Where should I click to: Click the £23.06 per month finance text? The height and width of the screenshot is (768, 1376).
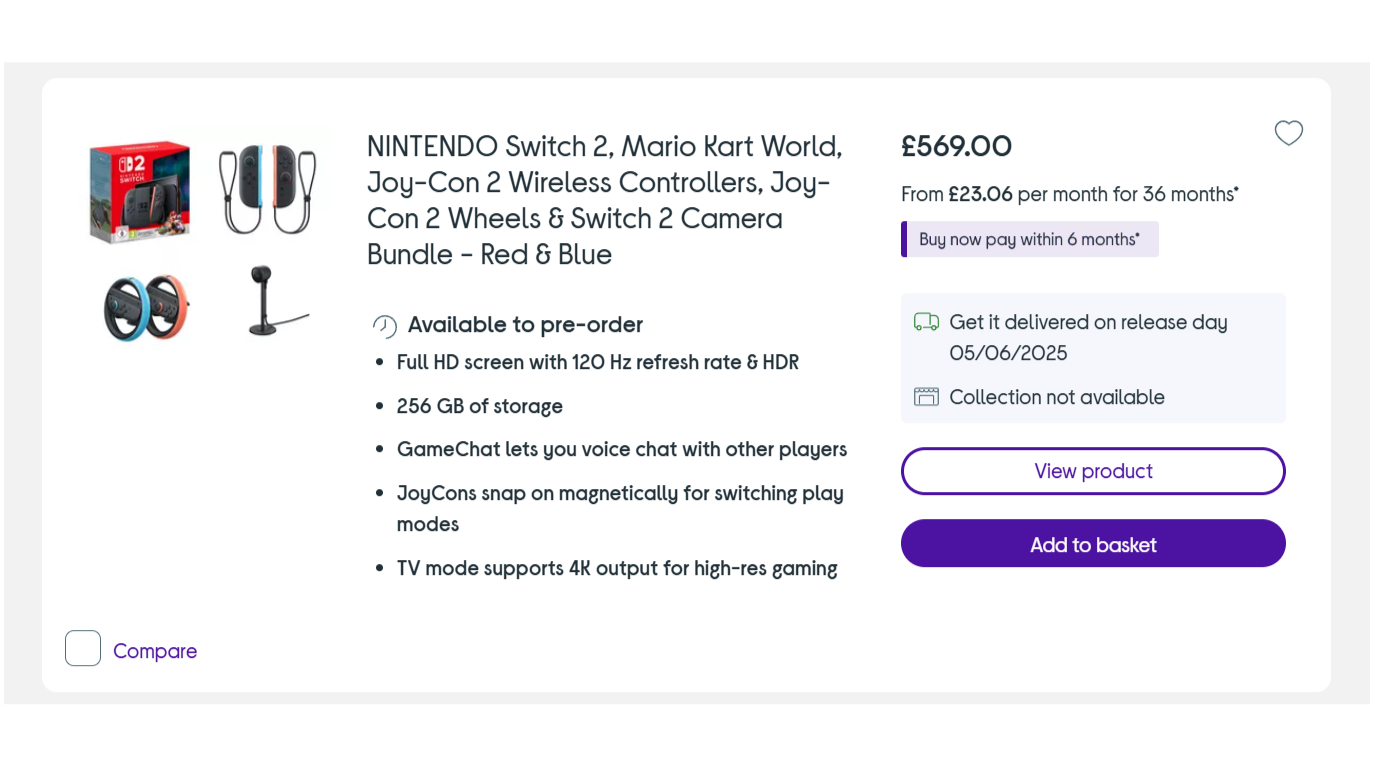point(1069,194)
